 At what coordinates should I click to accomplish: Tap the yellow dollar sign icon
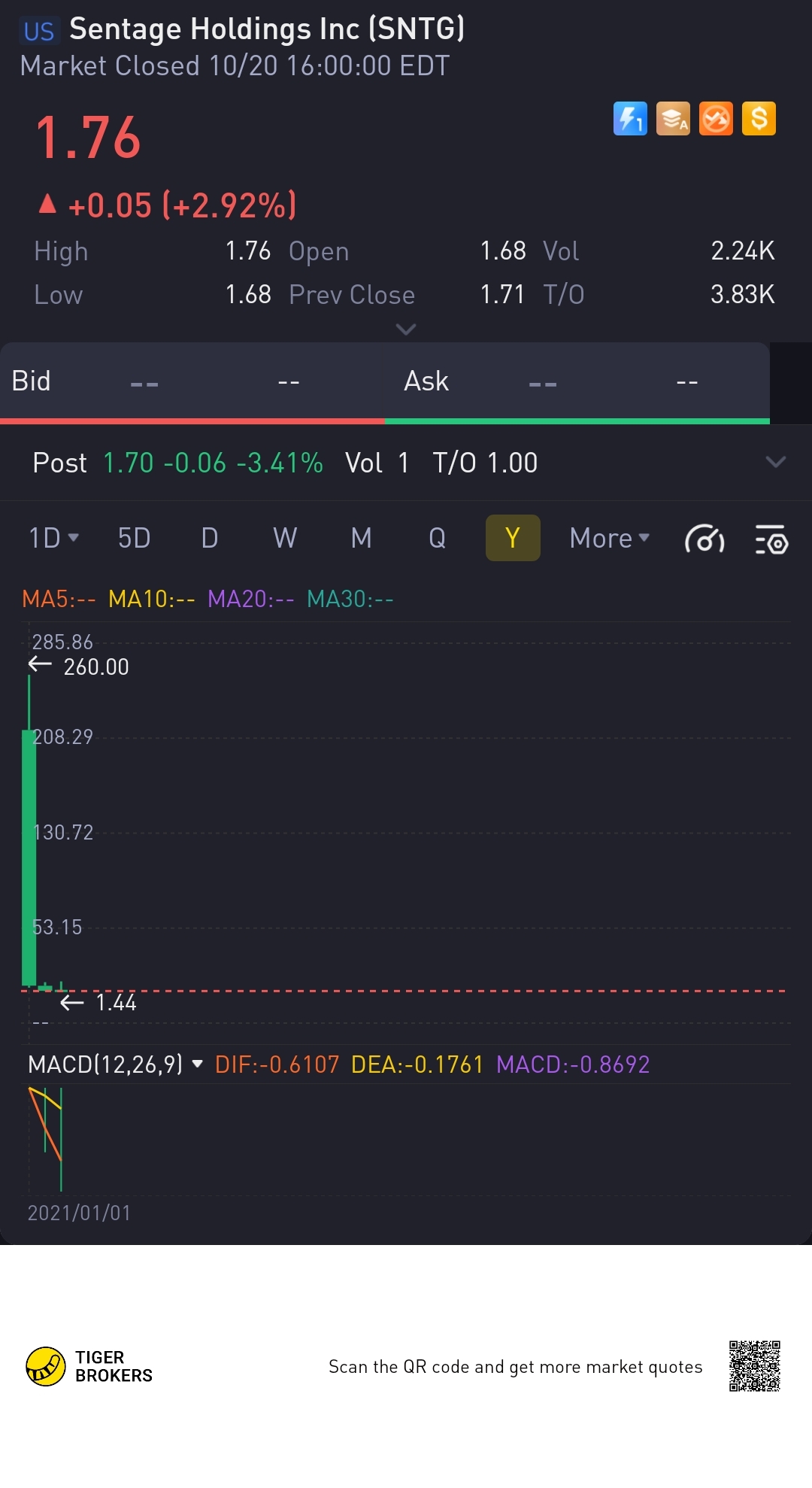tap(759, 119)
